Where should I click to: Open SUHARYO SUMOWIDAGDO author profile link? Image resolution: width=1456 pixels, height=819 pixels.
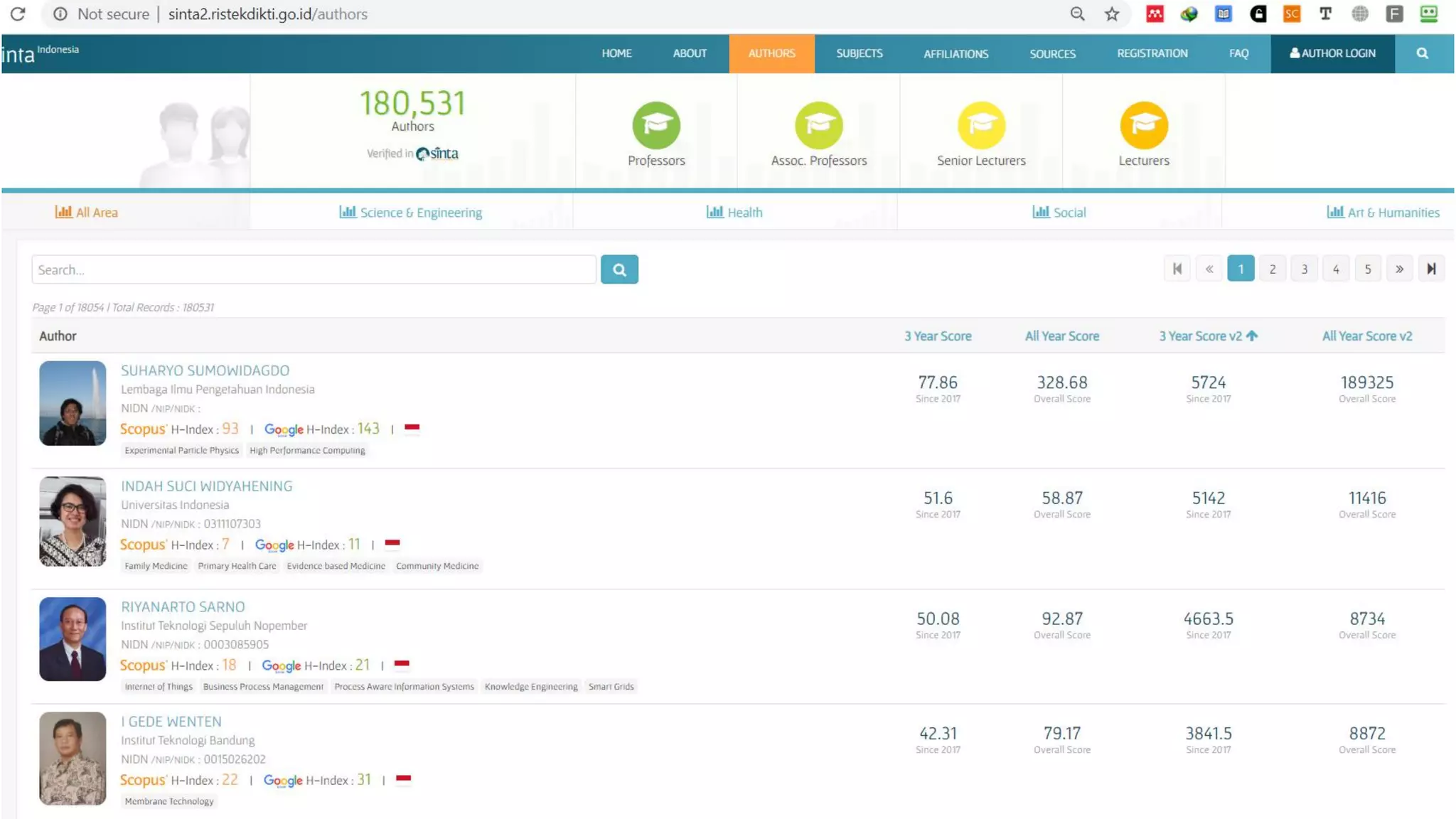tap(205, 370)
